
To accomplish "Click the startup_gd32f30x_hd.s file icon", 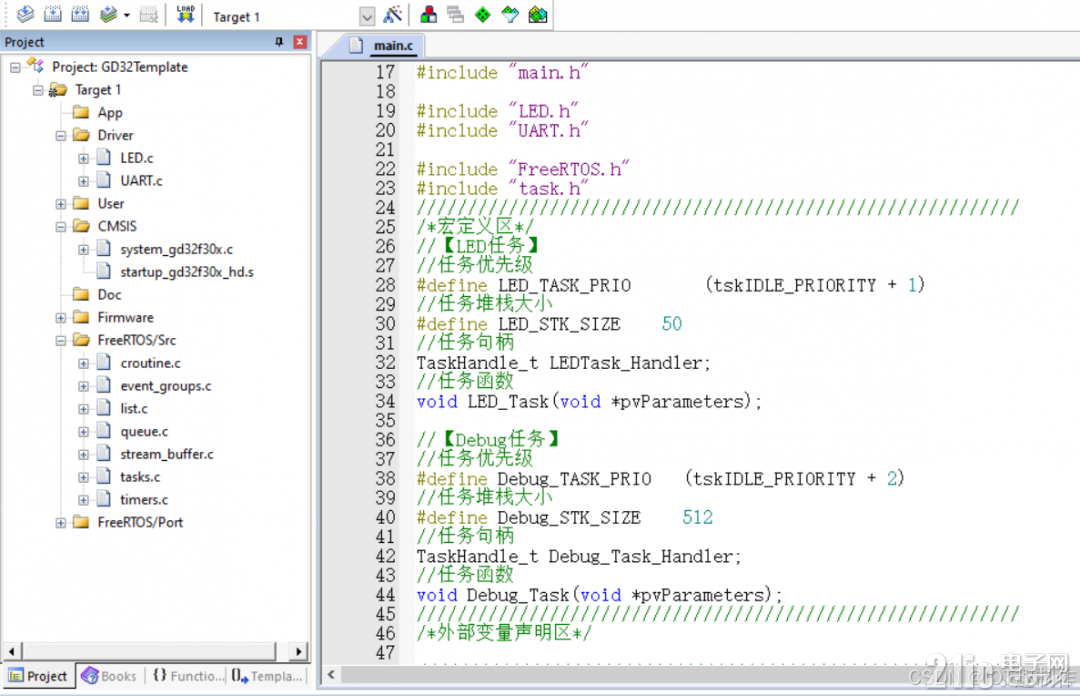I will (104, 272).
